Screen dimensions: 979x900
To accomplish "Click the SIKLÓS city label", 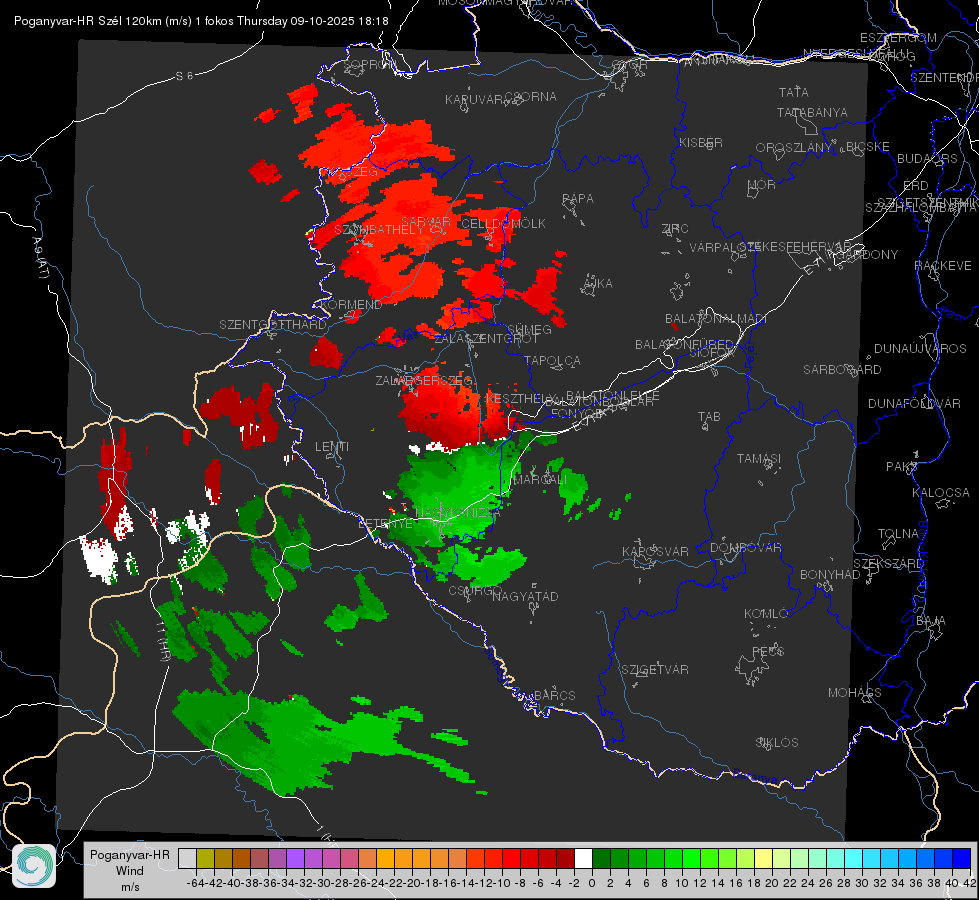I will (x=776, y=742).
